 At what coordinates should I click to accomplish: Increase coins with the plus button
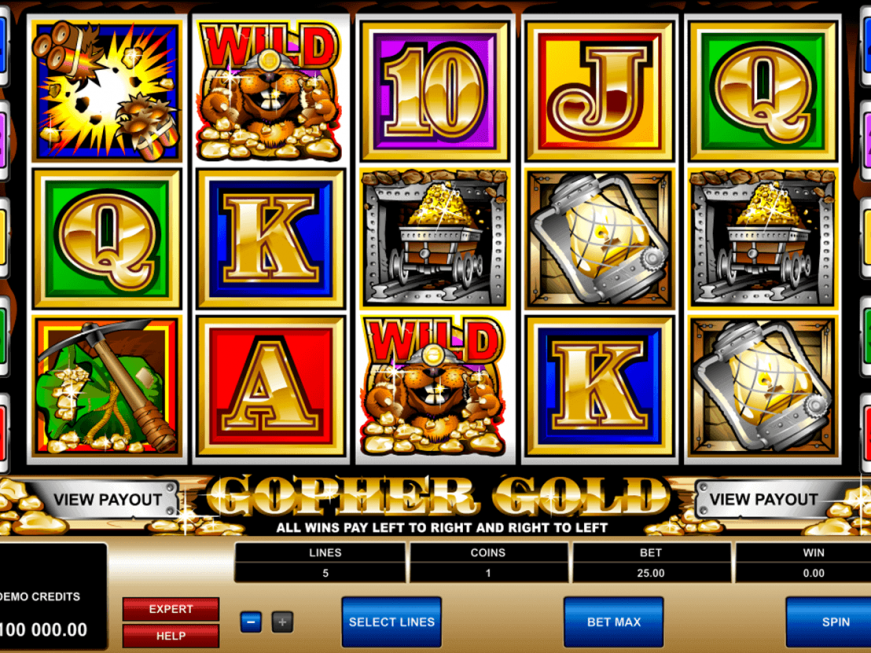coord(282,622)
